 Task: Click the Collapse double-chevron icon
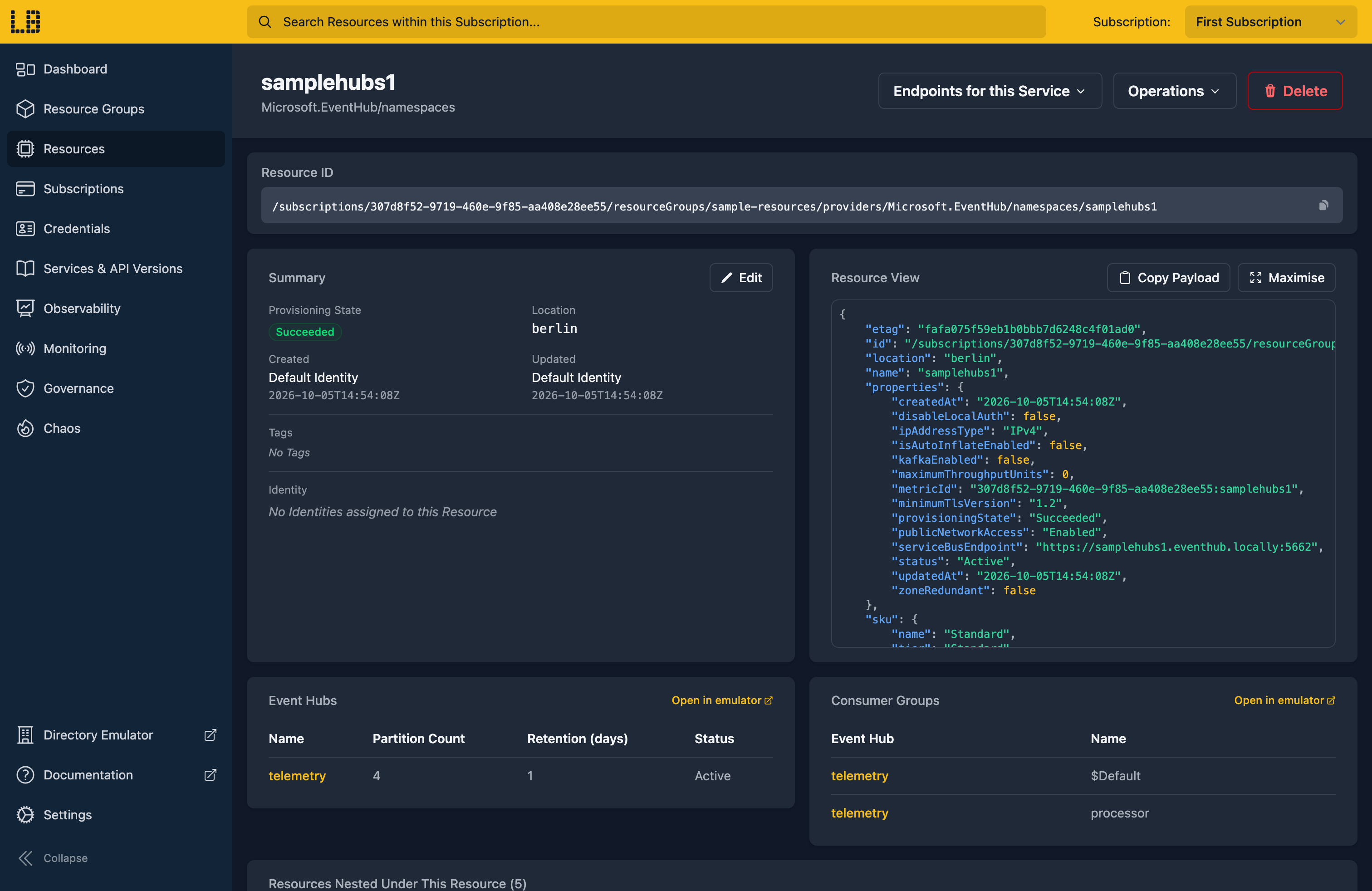(x=25, y=857)
